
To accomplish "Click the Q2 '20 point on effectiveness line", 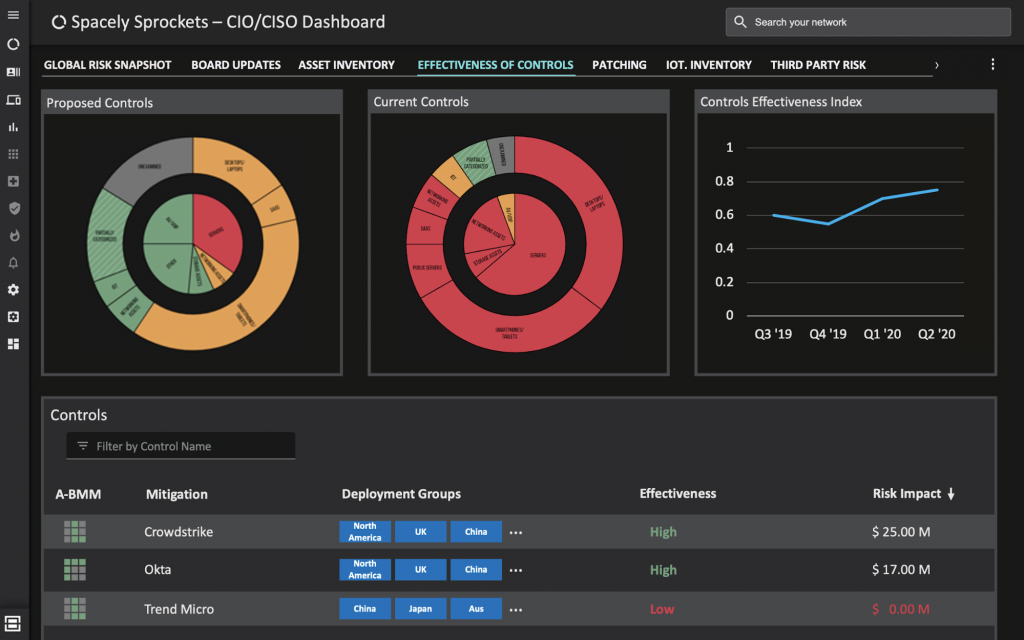I will tap(937, 190).
